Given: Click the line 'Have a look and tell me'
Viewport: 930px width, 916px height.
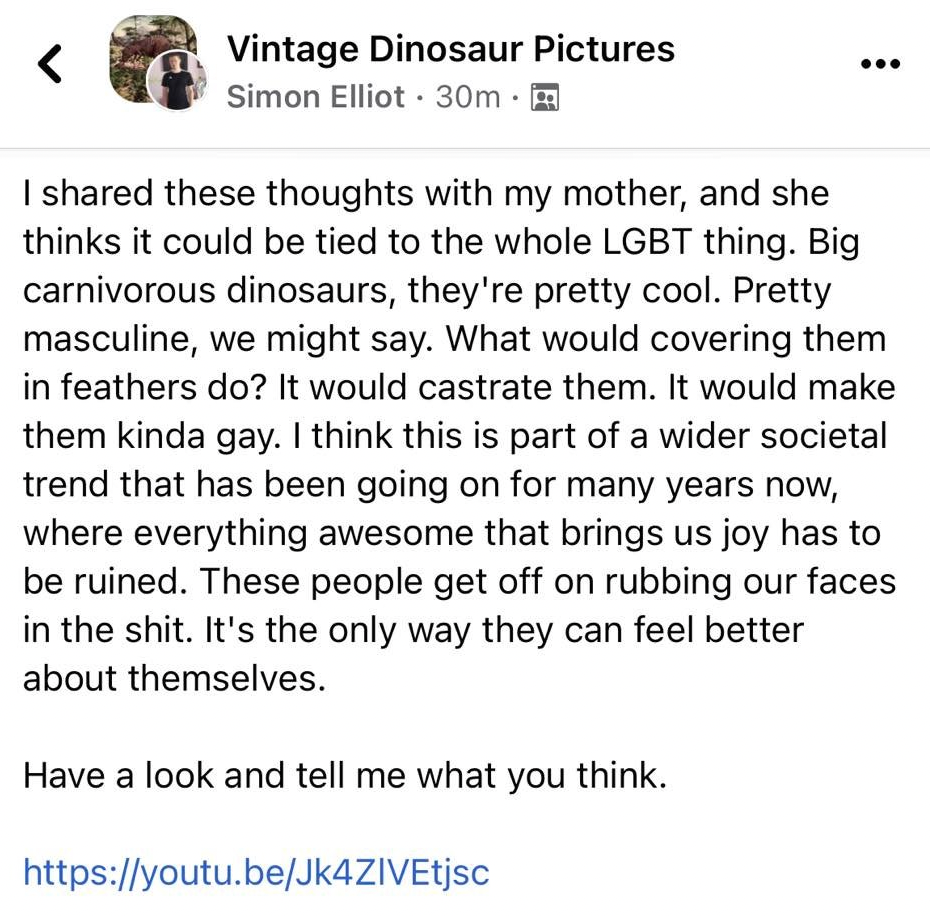Looking at the screenshot, I should pyautogui.click(x=344, y=775).
